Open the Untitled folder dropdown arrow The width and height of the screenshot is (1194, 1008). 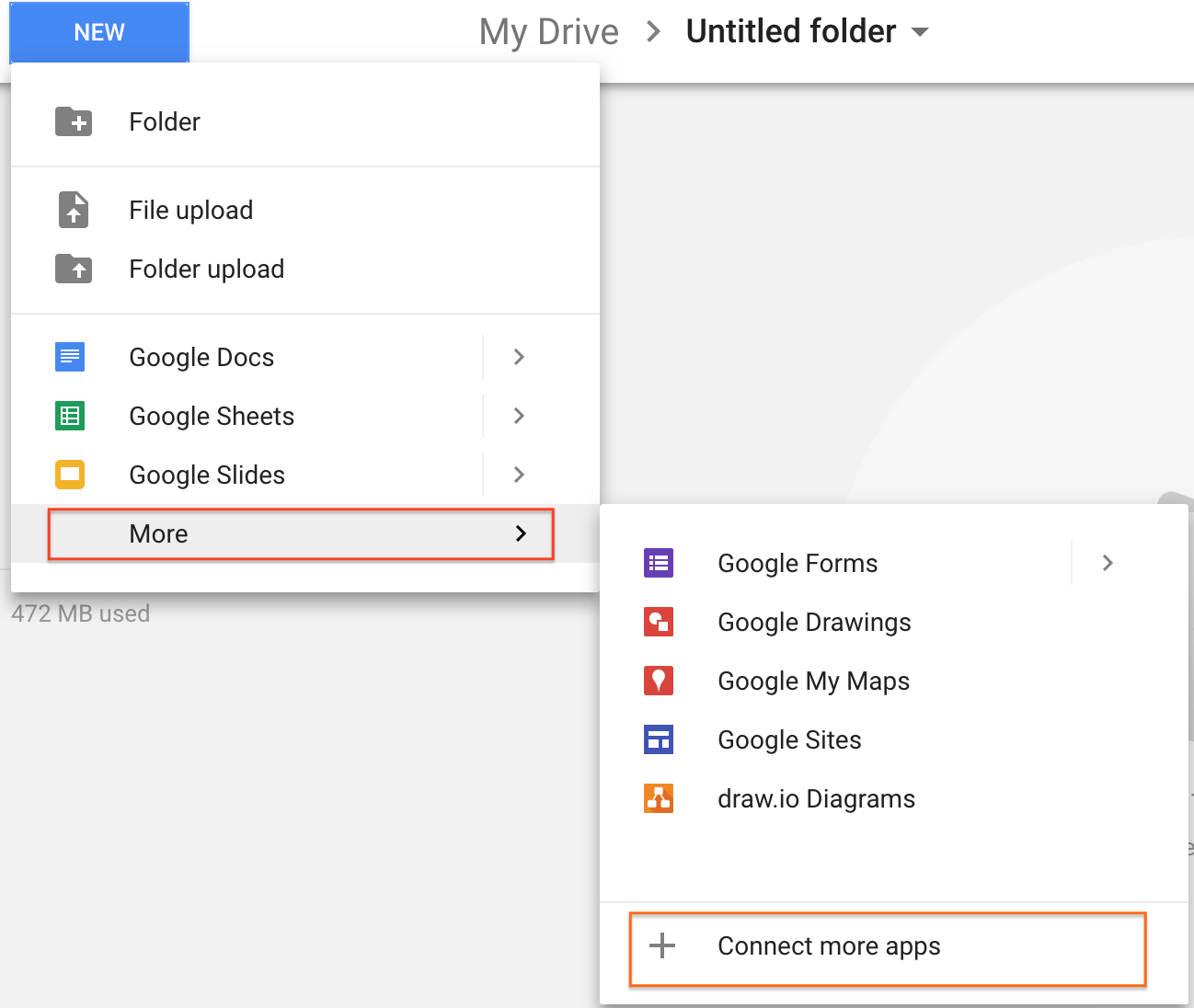click(920, 32)
